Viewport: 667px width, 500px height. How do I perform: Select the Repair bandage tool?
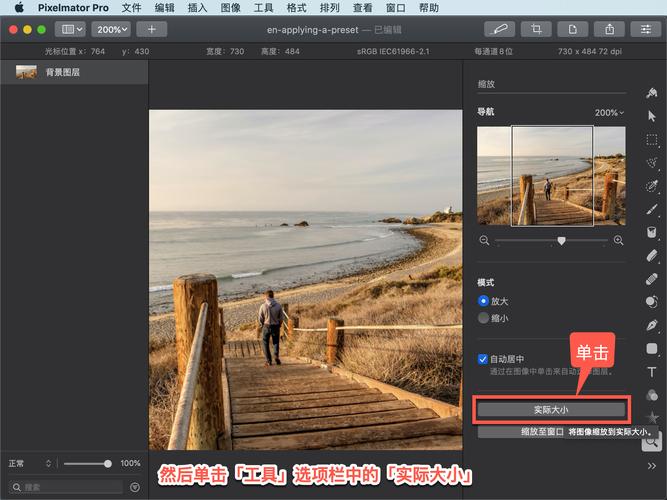652,279
